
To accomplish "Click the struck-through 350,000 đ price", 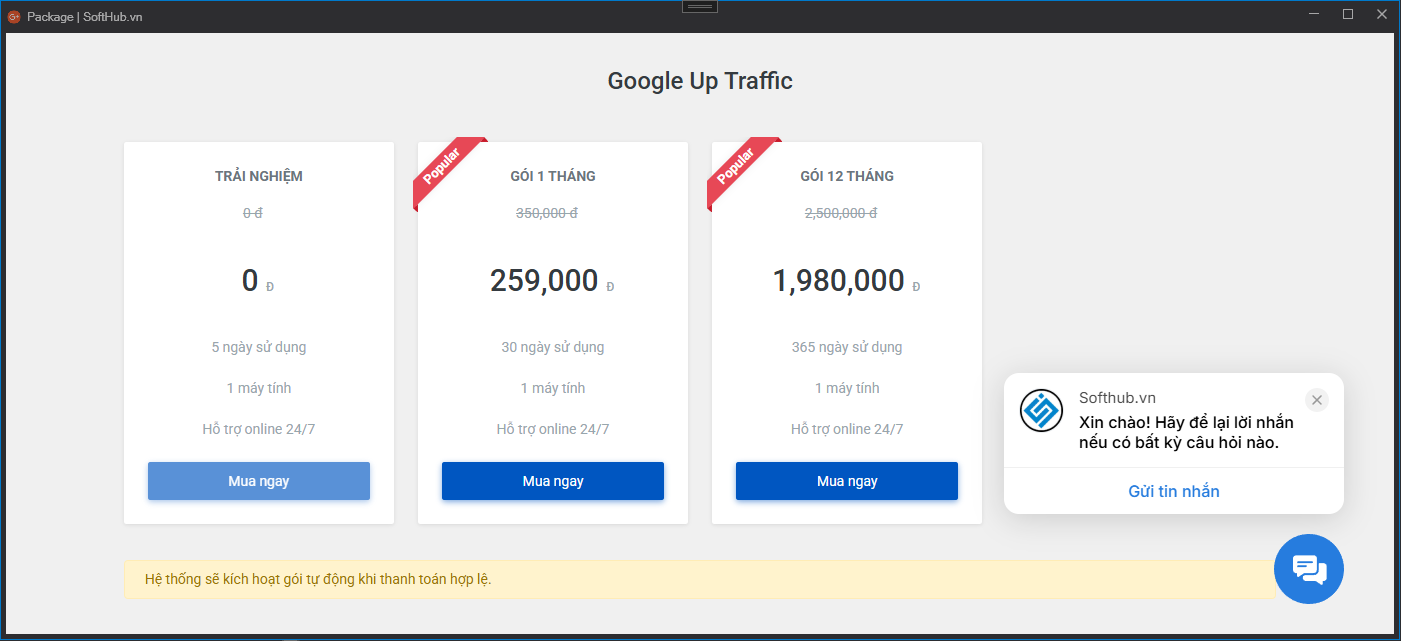I will tap(547, 213).
